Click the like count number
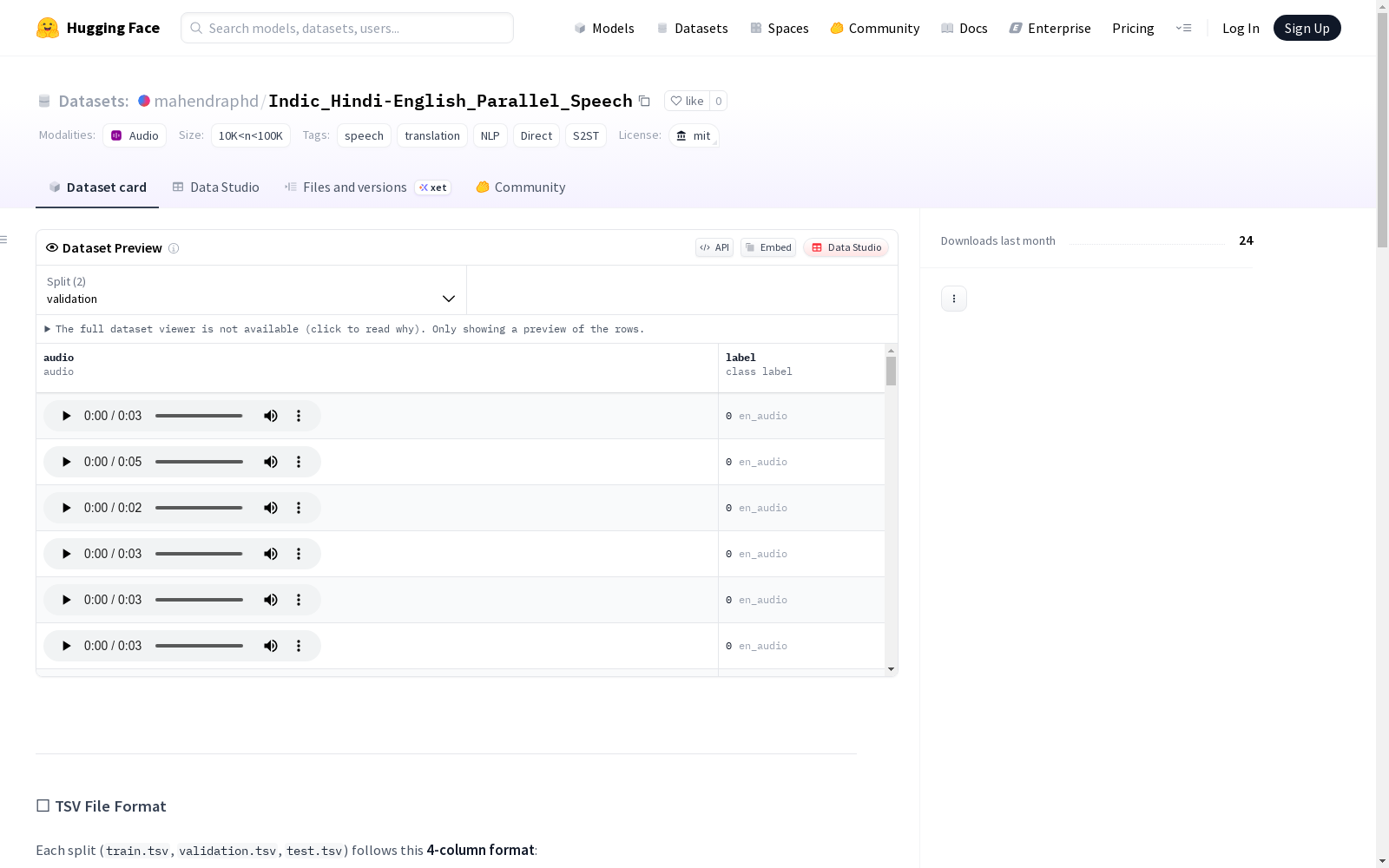Screen dimensions: 1389x868 [718, 101]
